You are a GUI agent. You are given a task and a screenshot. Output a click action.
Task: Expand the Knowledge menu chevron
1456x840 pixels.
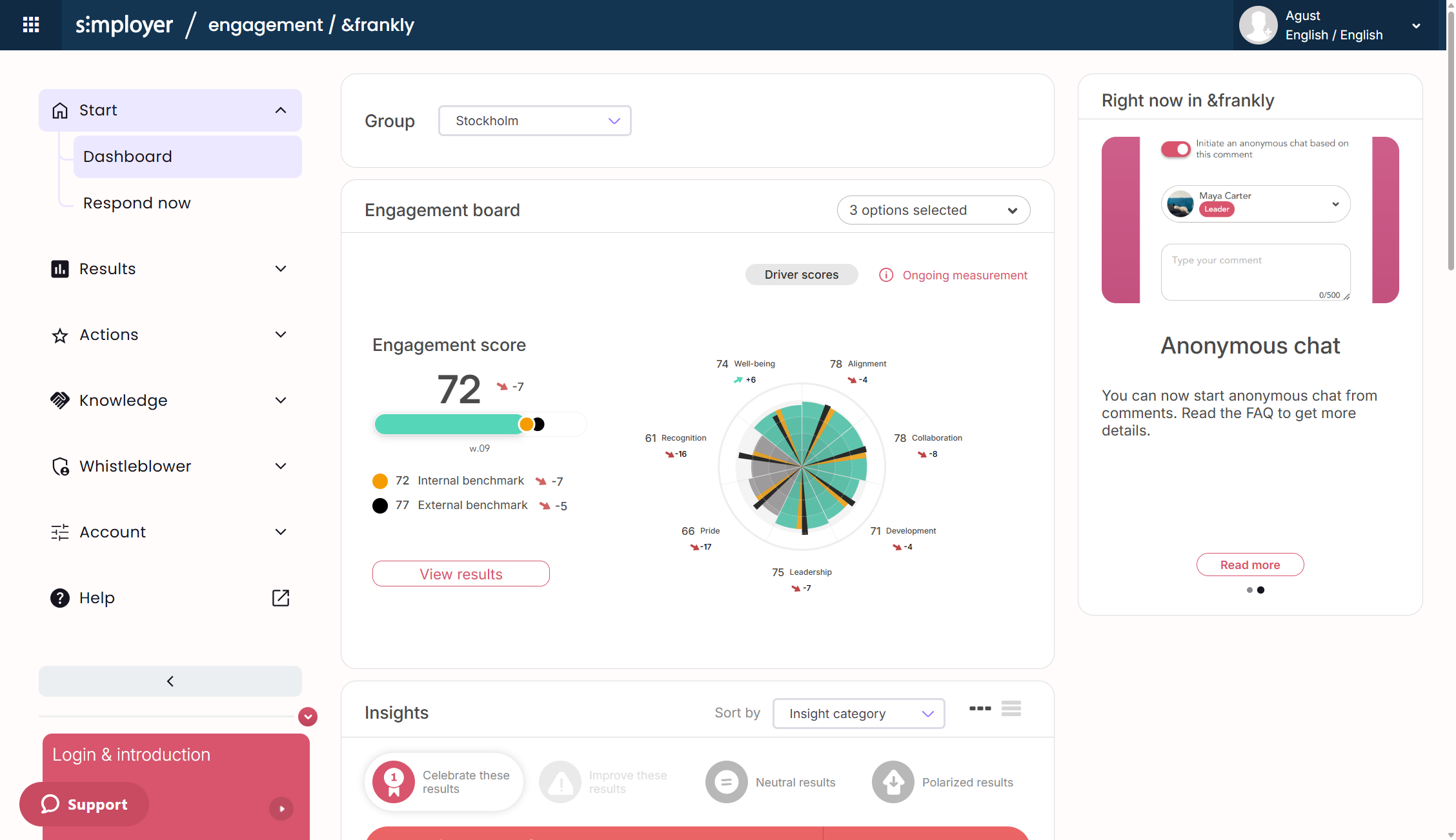[x=281, y=401]
